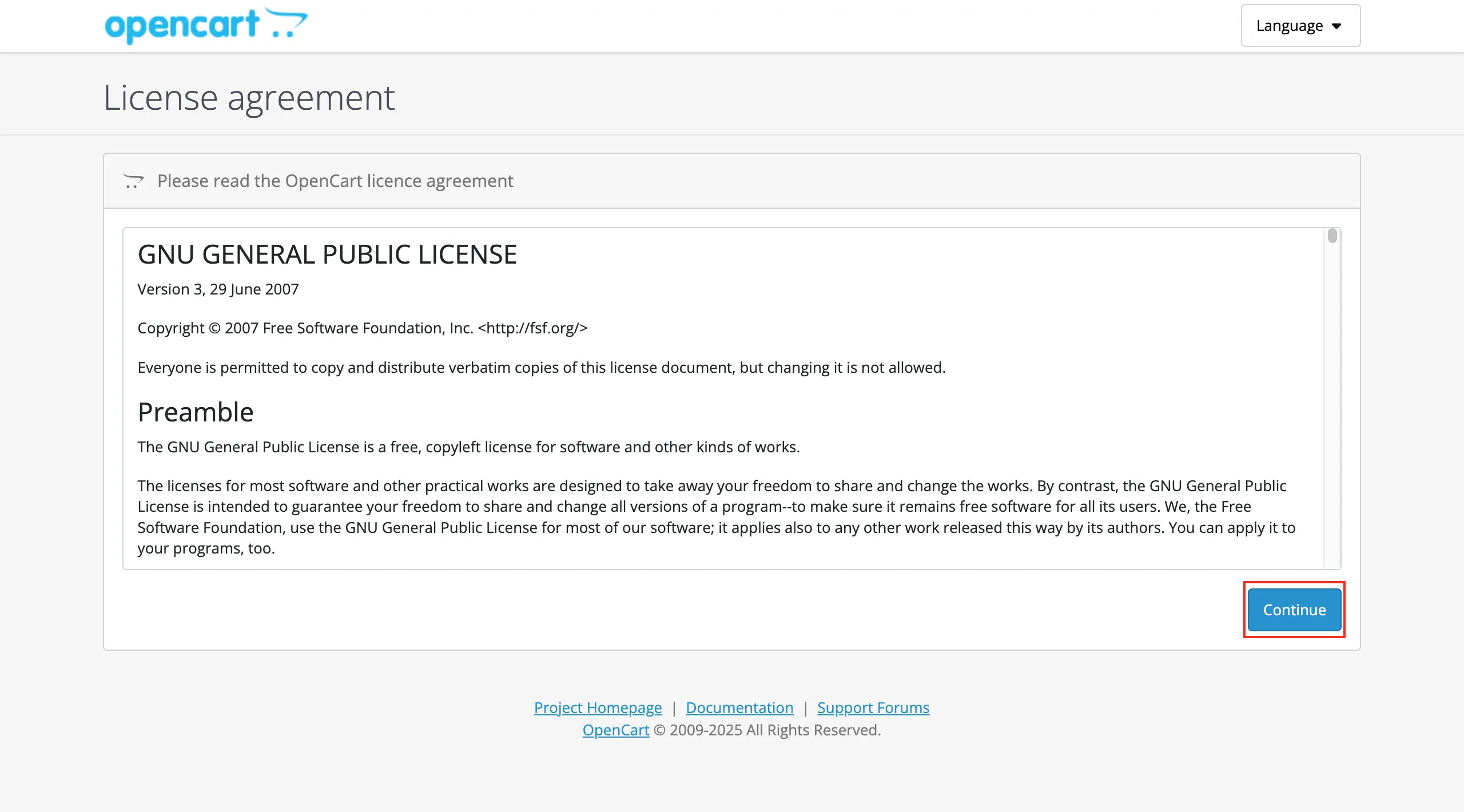Click 'Please read the OpenCart licence agreement' text
Viewport: 1464px width, 812px height.
point(335,181)
